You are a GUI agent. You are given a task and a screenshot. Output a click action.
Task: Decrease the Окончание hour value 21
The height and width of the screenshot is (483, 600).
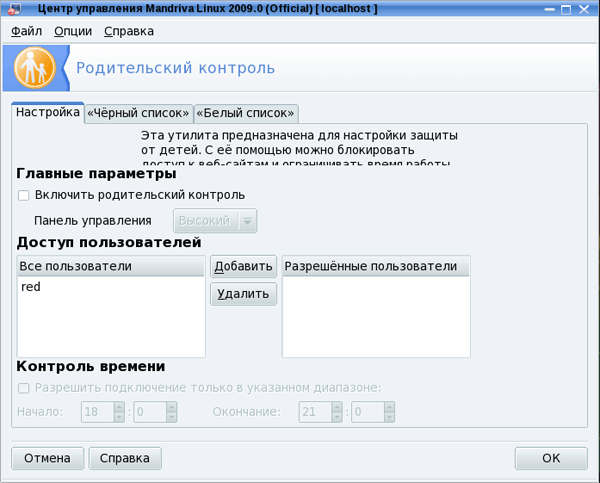337,417
